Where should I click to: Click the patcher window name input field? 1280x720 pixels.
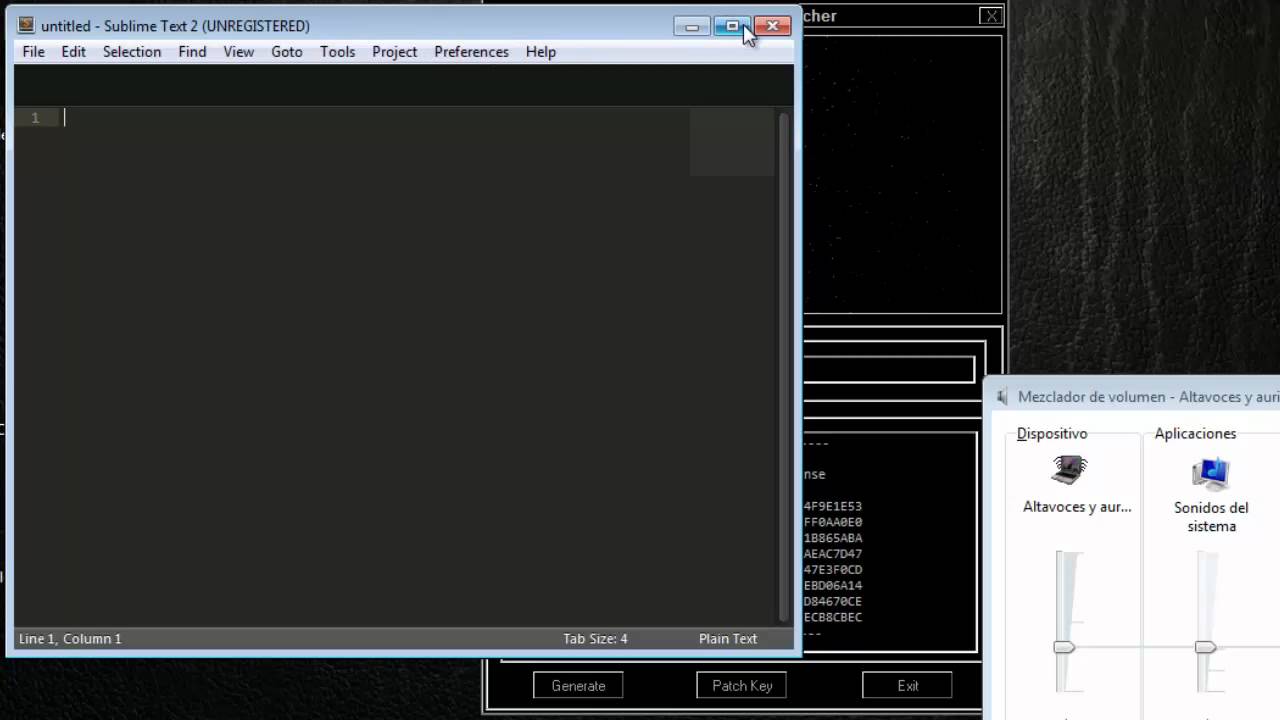(x=888, y=369)
